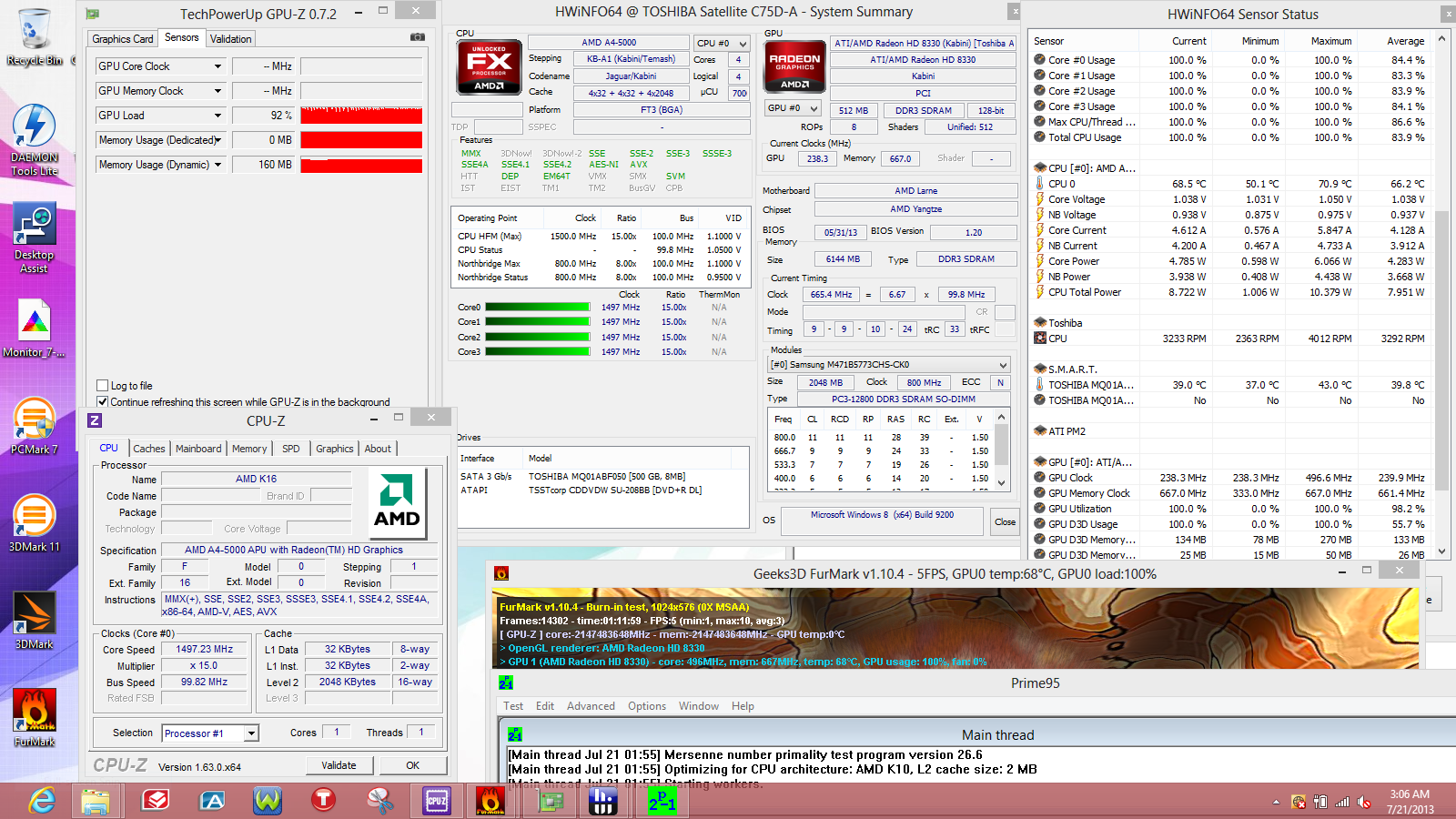
Task: Switch to FurMark via taskbar icon
Action: click(x=490, y=801)
